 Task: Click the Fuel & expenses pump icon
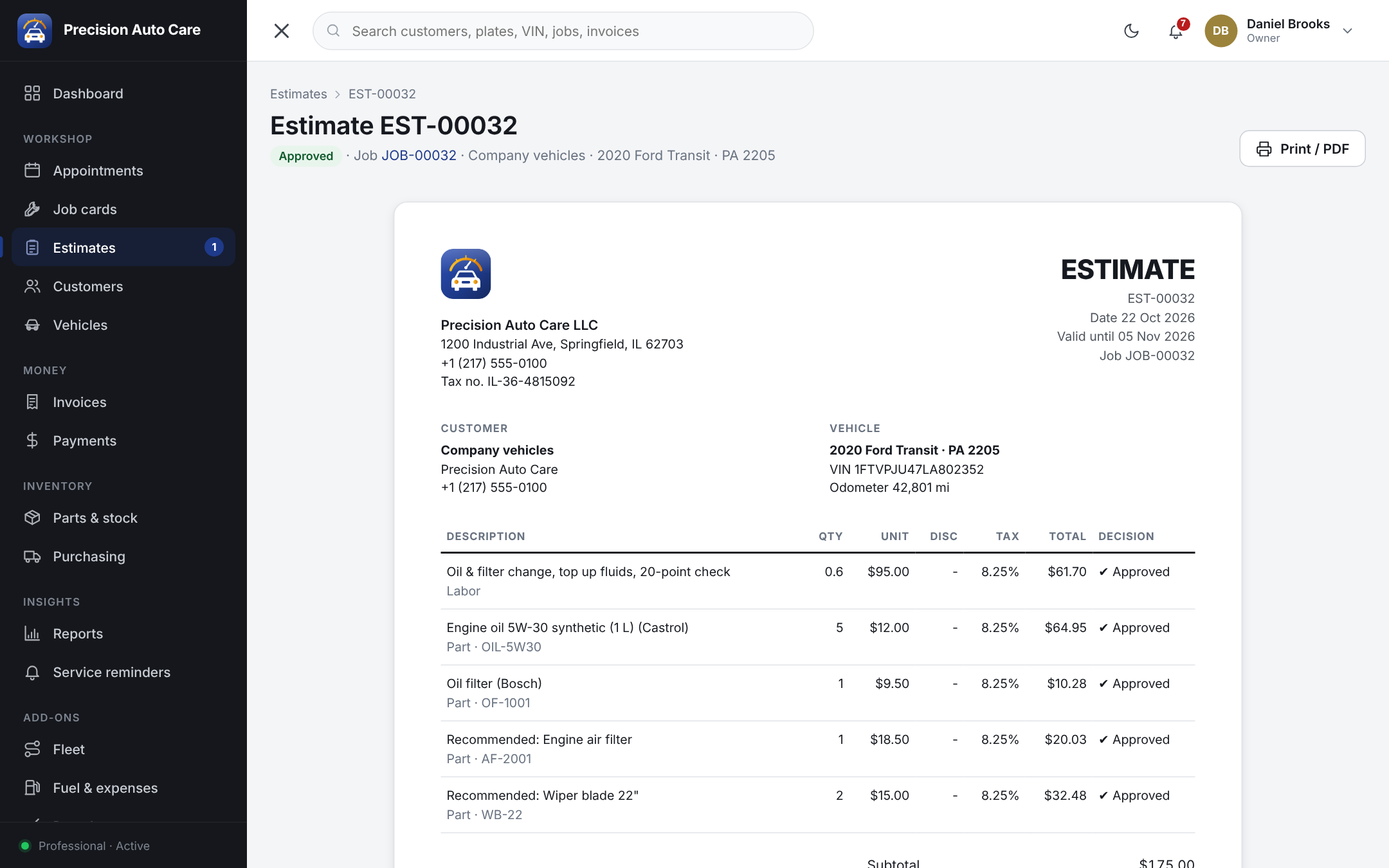click(32, 788)
